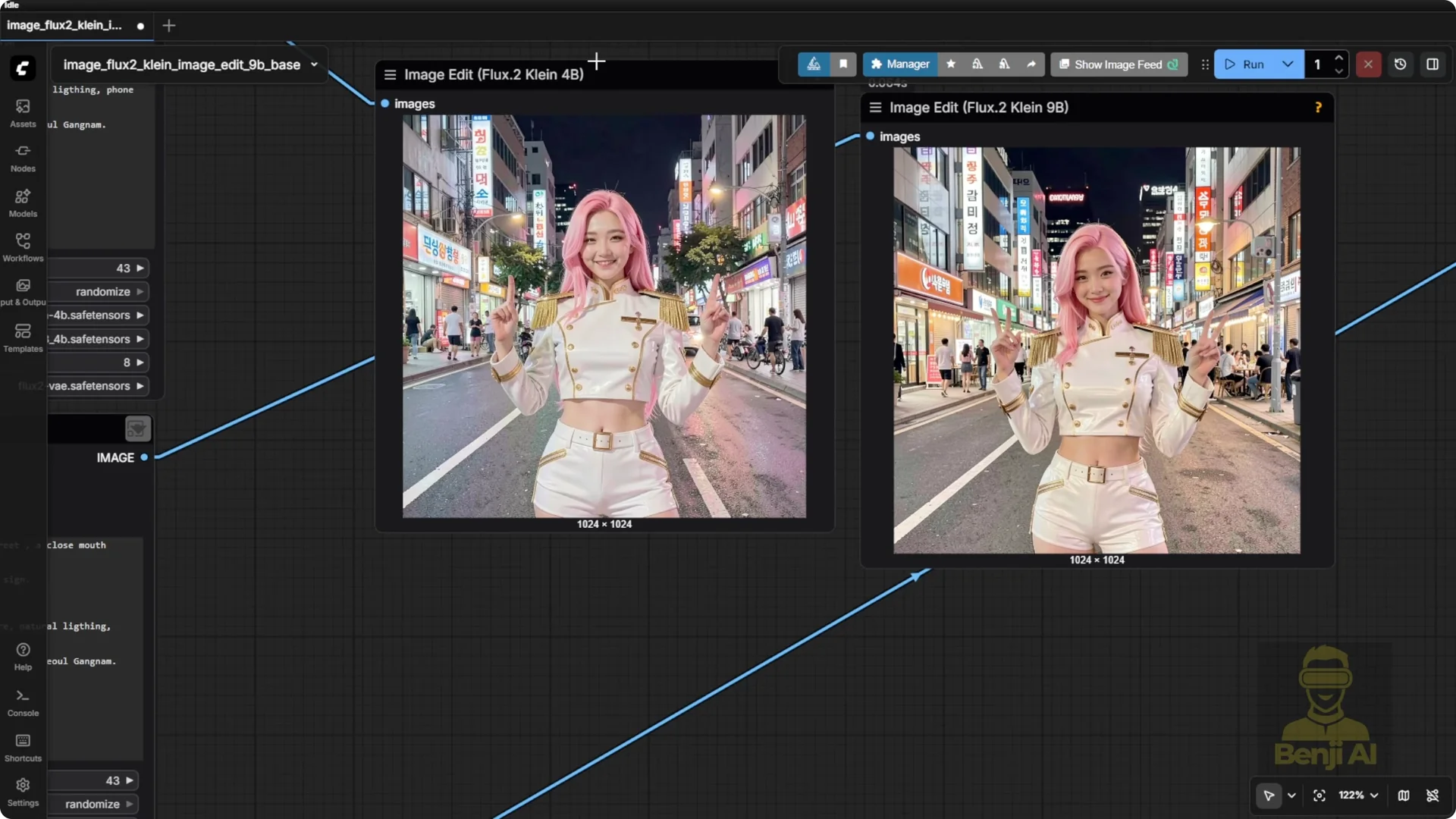Toggle Show Image Feed
1456x819 pixels.
(x=1119, y=64)
